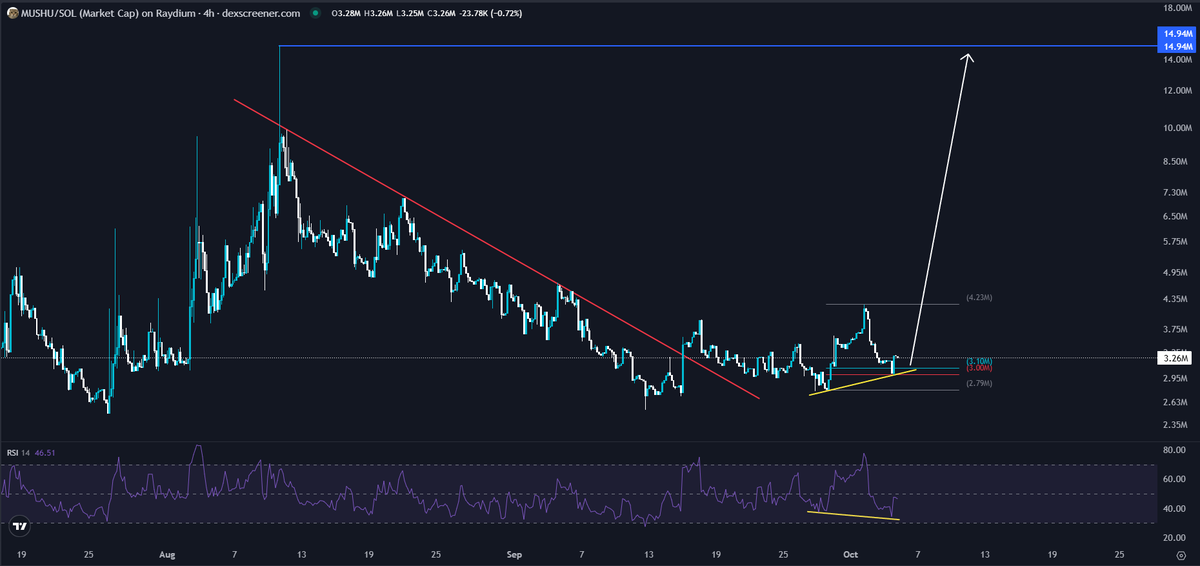Select the (2.79M) level label

(978, 383)
